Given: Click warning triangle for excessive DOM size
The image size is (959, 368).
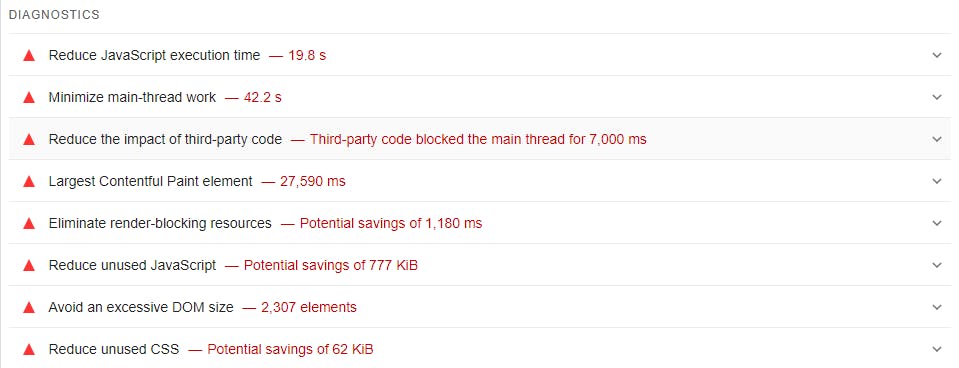Looking at the screenshot, I should [29, 307].
